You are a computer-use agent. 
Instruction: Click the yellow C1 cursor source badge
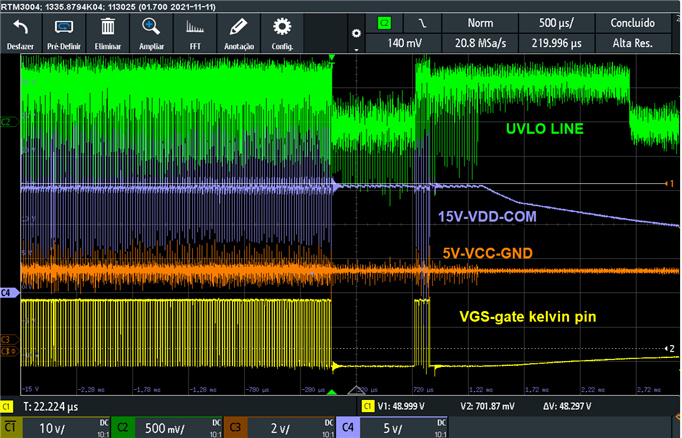[368, 406]
